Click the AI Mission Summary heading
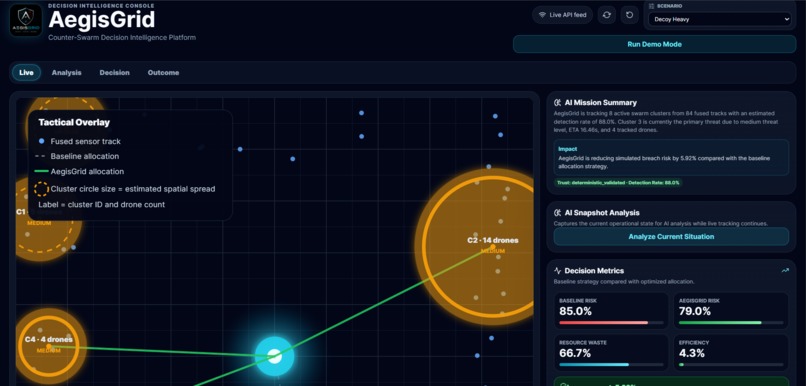 [x=600, y=102]
